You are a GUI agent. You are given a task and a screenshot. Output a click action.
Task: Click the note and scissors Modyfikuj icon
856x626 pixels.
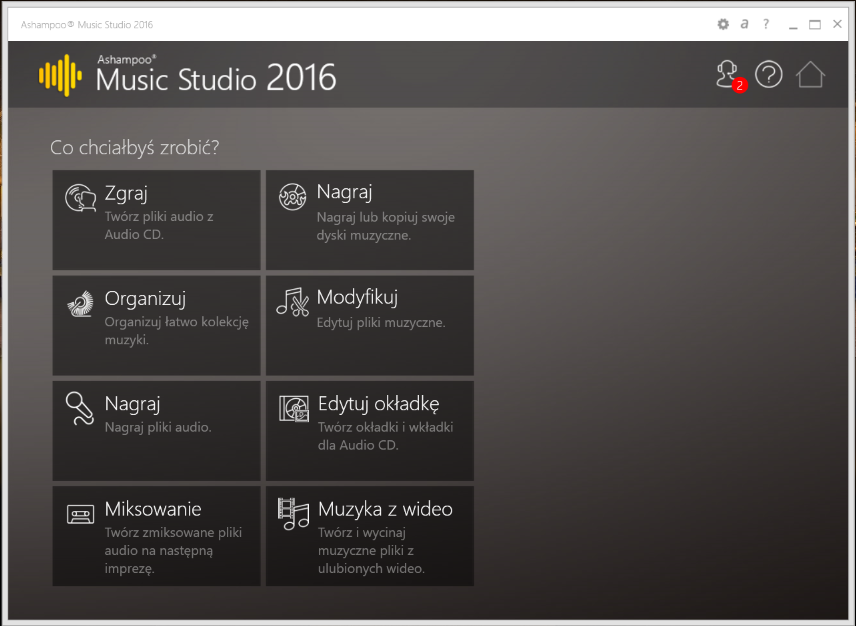293,302
